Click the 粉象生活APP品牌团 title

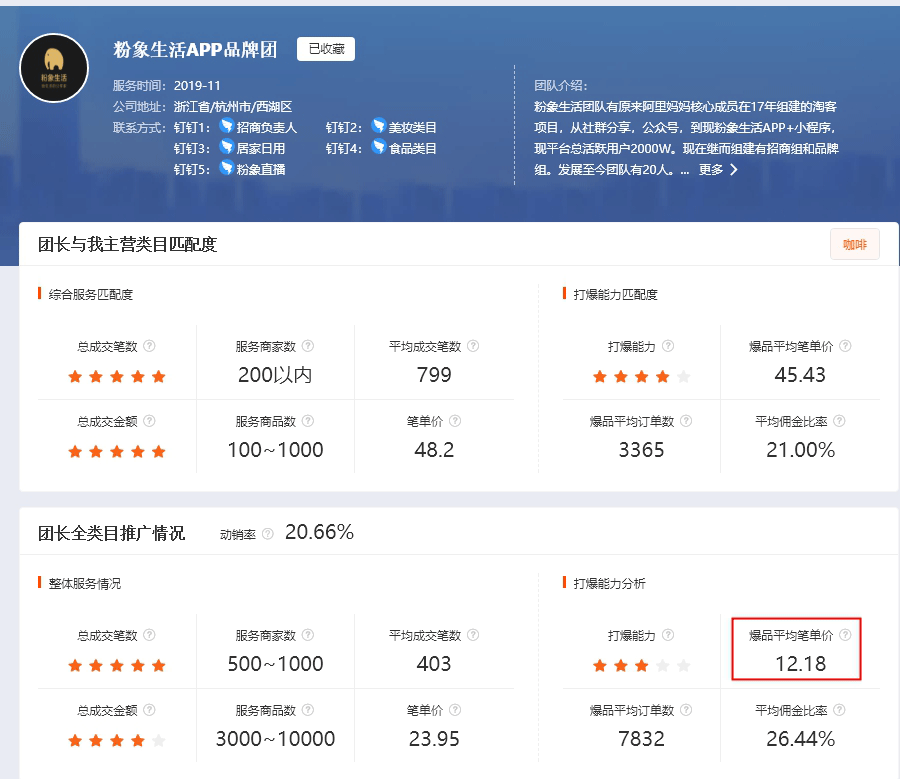(196, 49)
